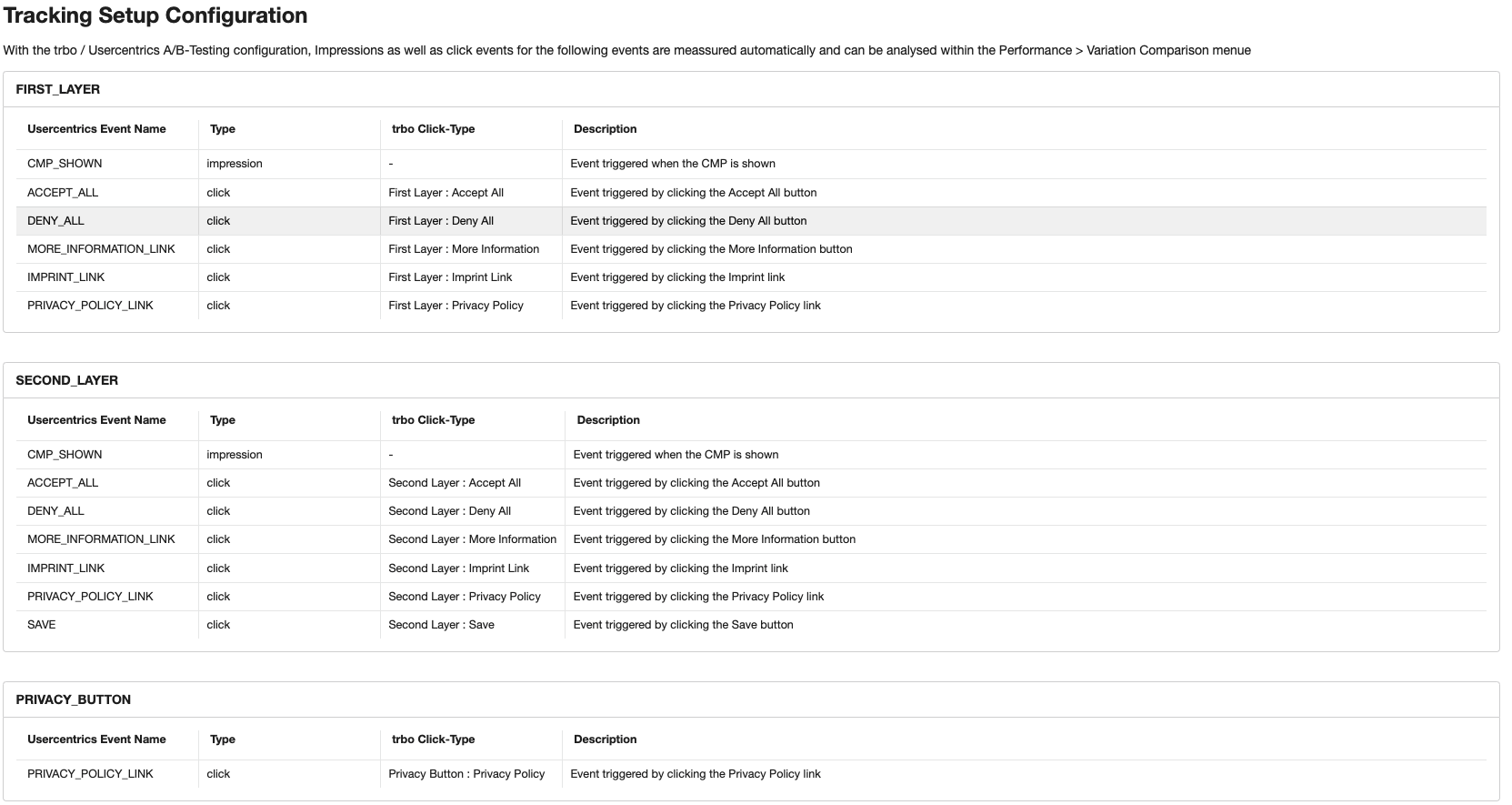The image size is (1512, 805).
Task: Click the Tracking Setup Configuration heading
Action: click(155, 15)
